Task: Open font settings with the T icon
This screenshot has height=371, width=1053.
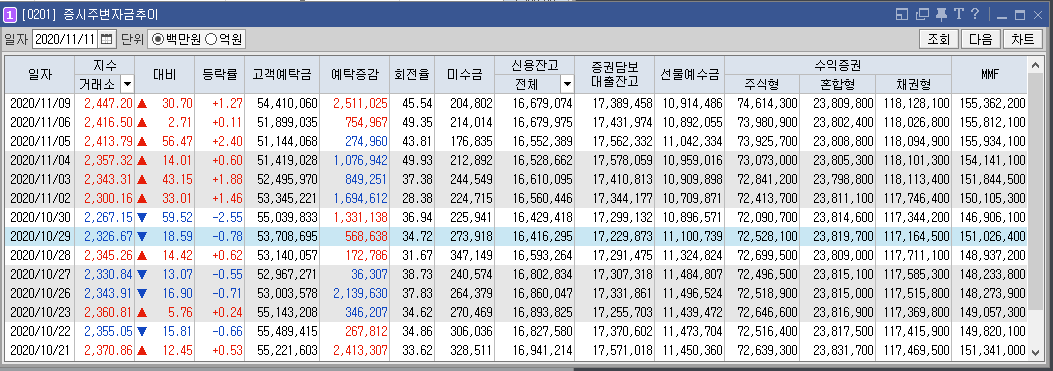Action: click(959, 14)
